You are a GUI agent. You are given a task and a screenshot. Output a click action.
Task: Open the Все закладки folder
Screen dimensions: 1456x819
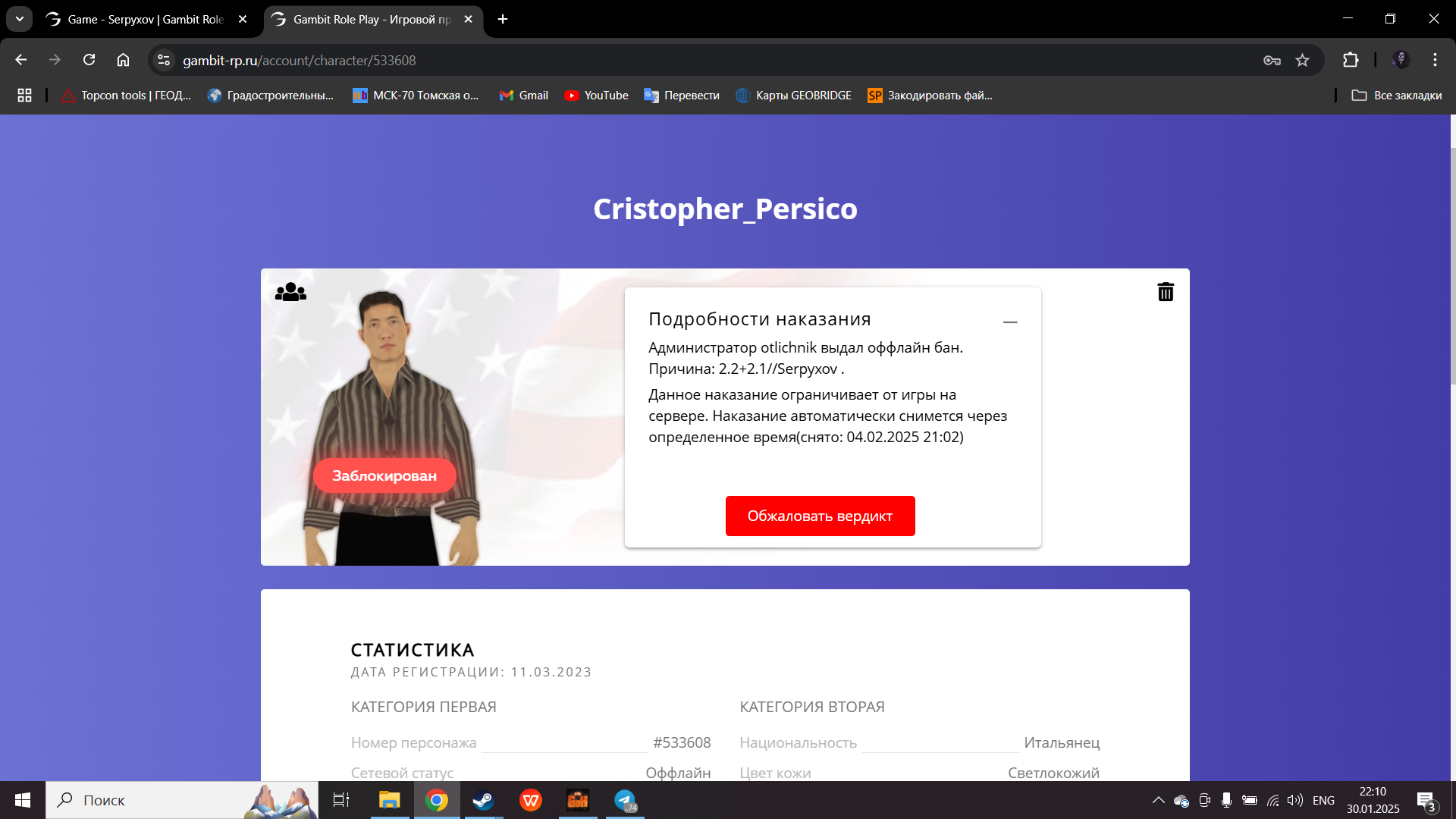coord(1397,95)
